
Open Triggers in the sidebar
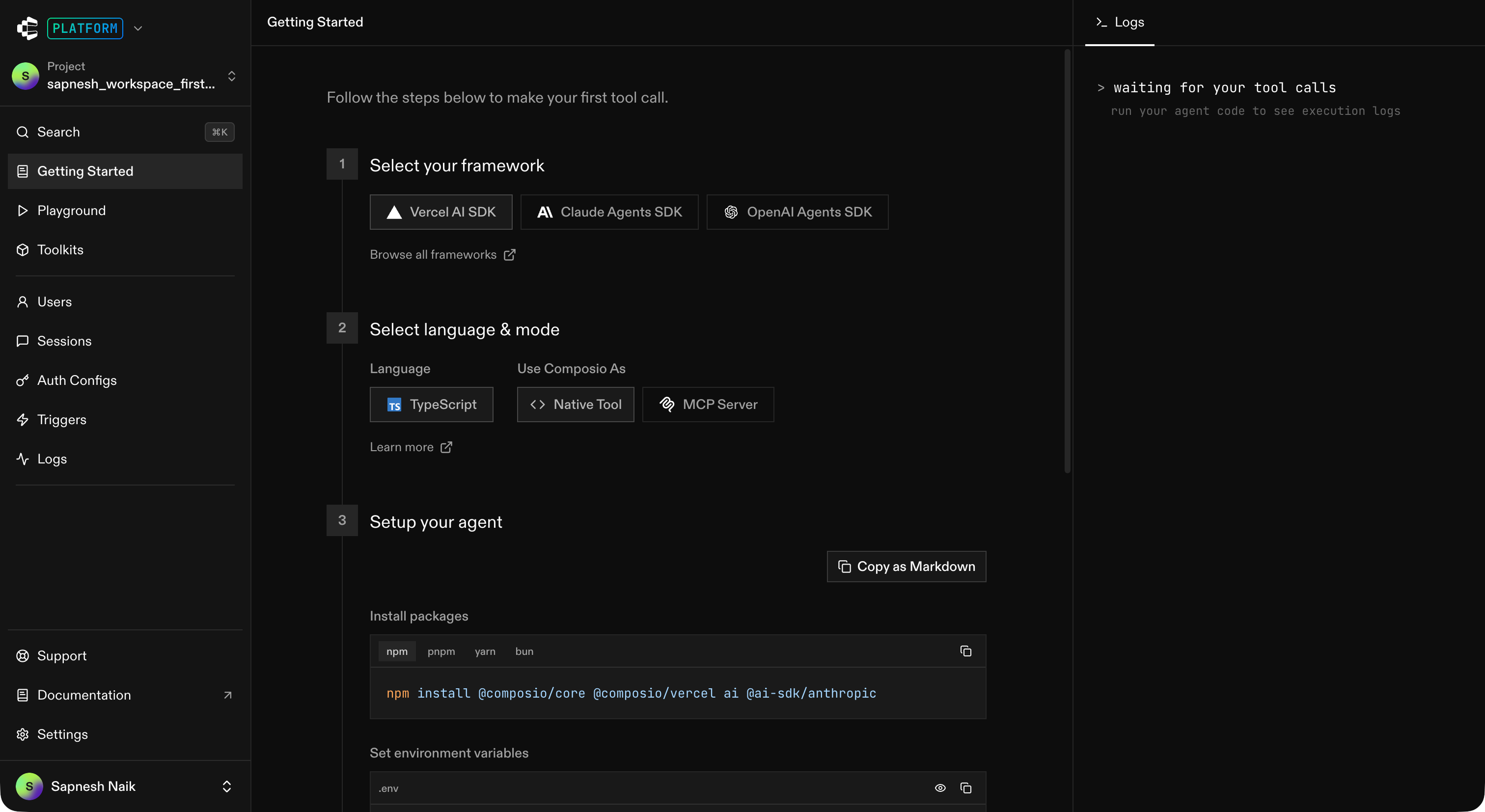click(62, 420)
